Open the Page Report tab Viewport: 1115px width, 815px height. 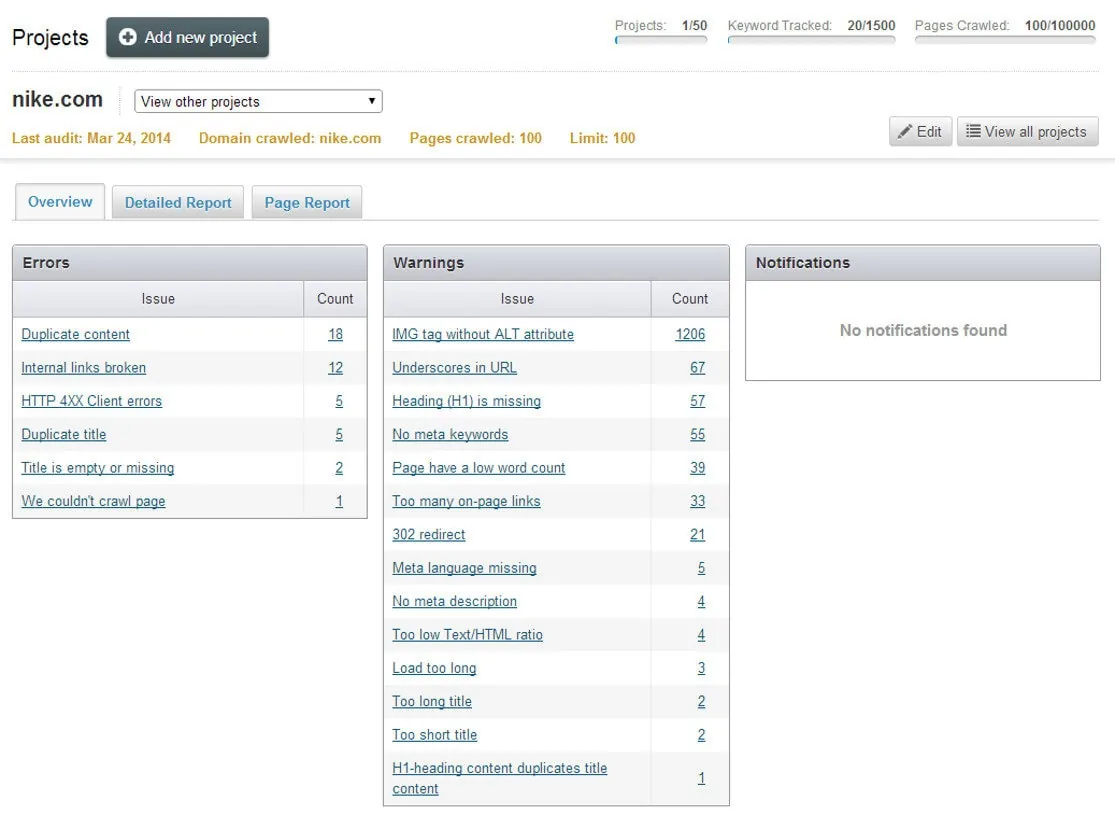(x=306, y=203)
